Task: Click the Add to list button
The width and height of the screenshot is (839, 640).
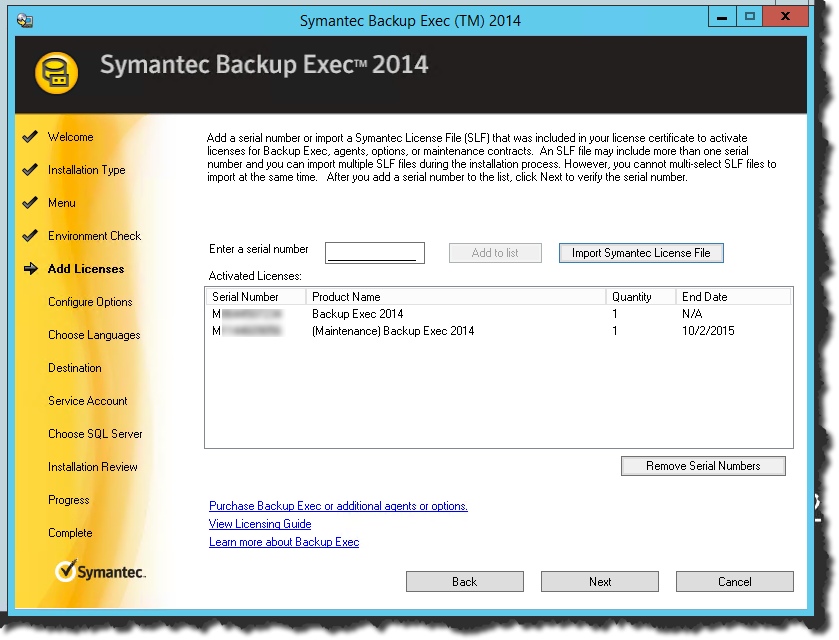Action: 495,253
